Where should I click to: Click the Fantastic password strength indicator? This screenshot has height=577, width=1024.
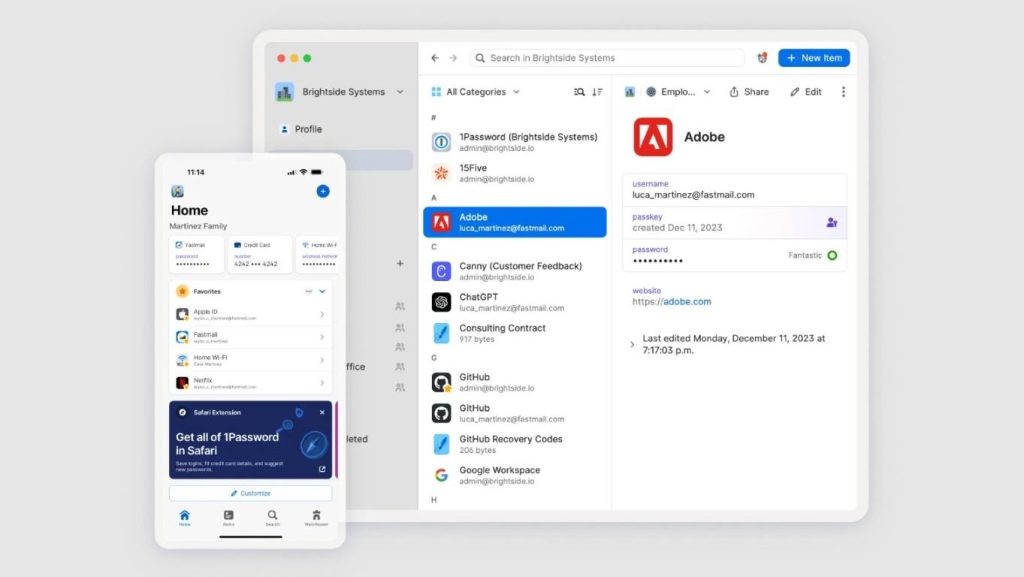pyautogui.click(x=812, y=255)
